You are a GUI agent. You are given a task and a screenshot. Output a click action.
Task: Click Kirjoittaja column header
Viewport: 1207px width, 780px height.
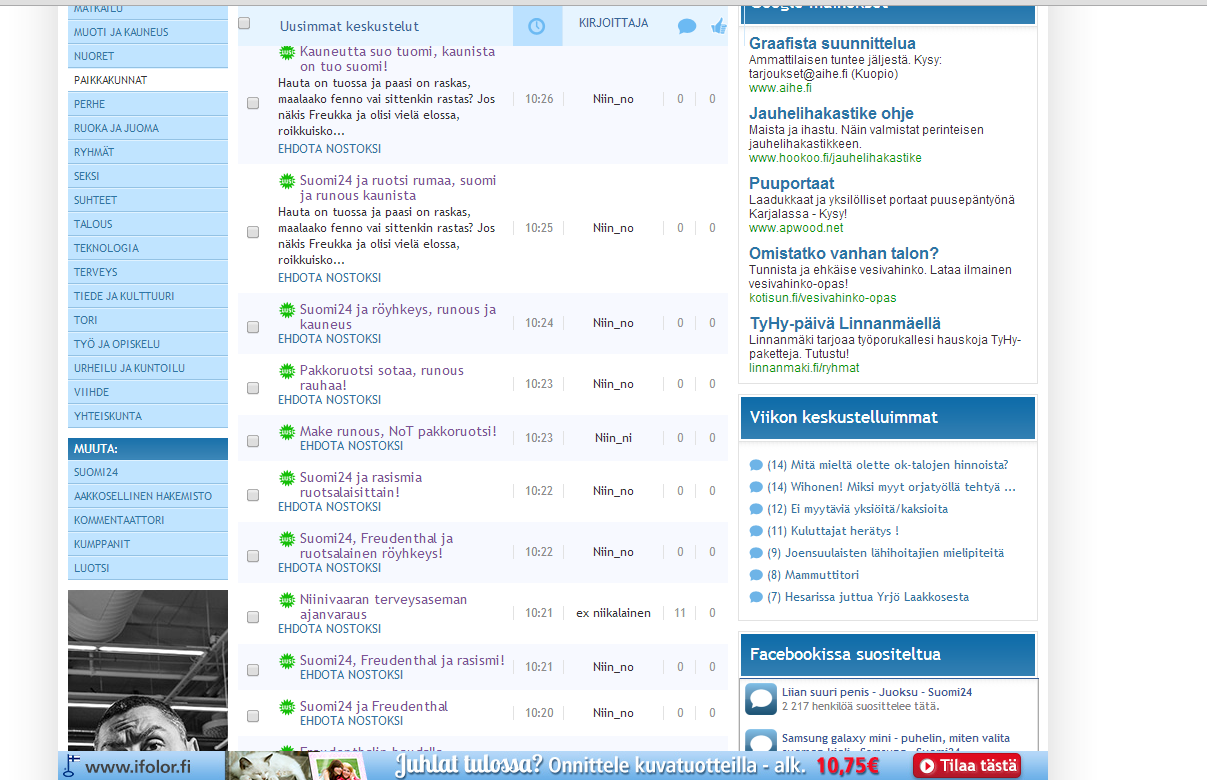pyautogui.click(x=613, y=23)
